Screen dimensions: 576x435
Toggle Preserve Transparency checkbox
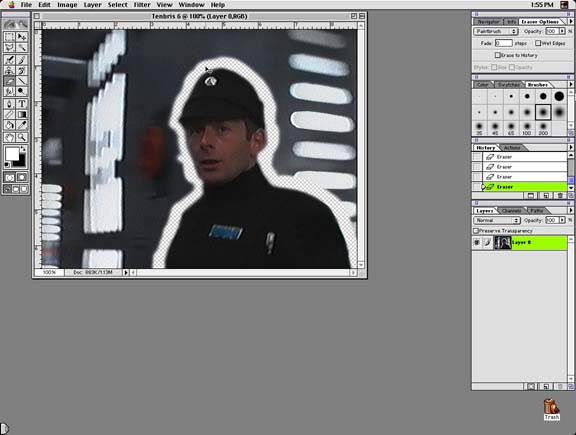pyautogui.click(x=476, y=231)
